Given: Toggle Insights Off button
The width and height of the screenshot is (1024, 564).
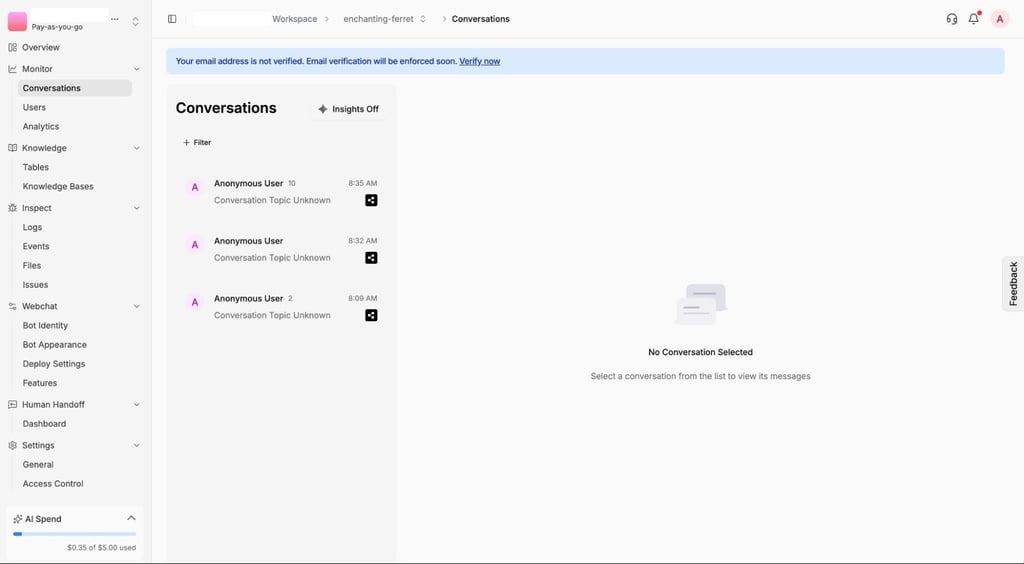Looking at the screenshot, I should [x=348, y=109].
